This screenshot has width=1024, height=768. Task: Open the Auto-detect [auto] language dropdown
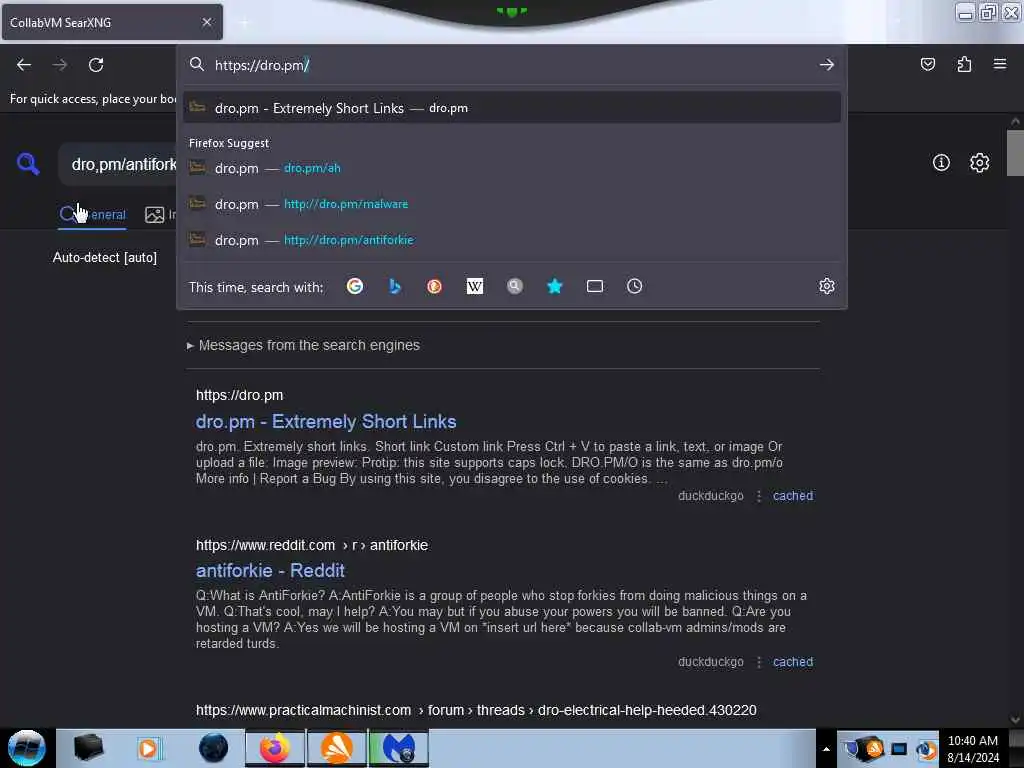point(105,257)
